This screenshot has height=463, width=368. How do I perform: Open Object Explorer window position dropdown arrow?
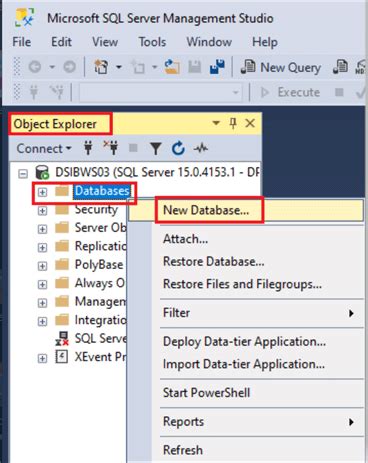click(x=216, y=123)
